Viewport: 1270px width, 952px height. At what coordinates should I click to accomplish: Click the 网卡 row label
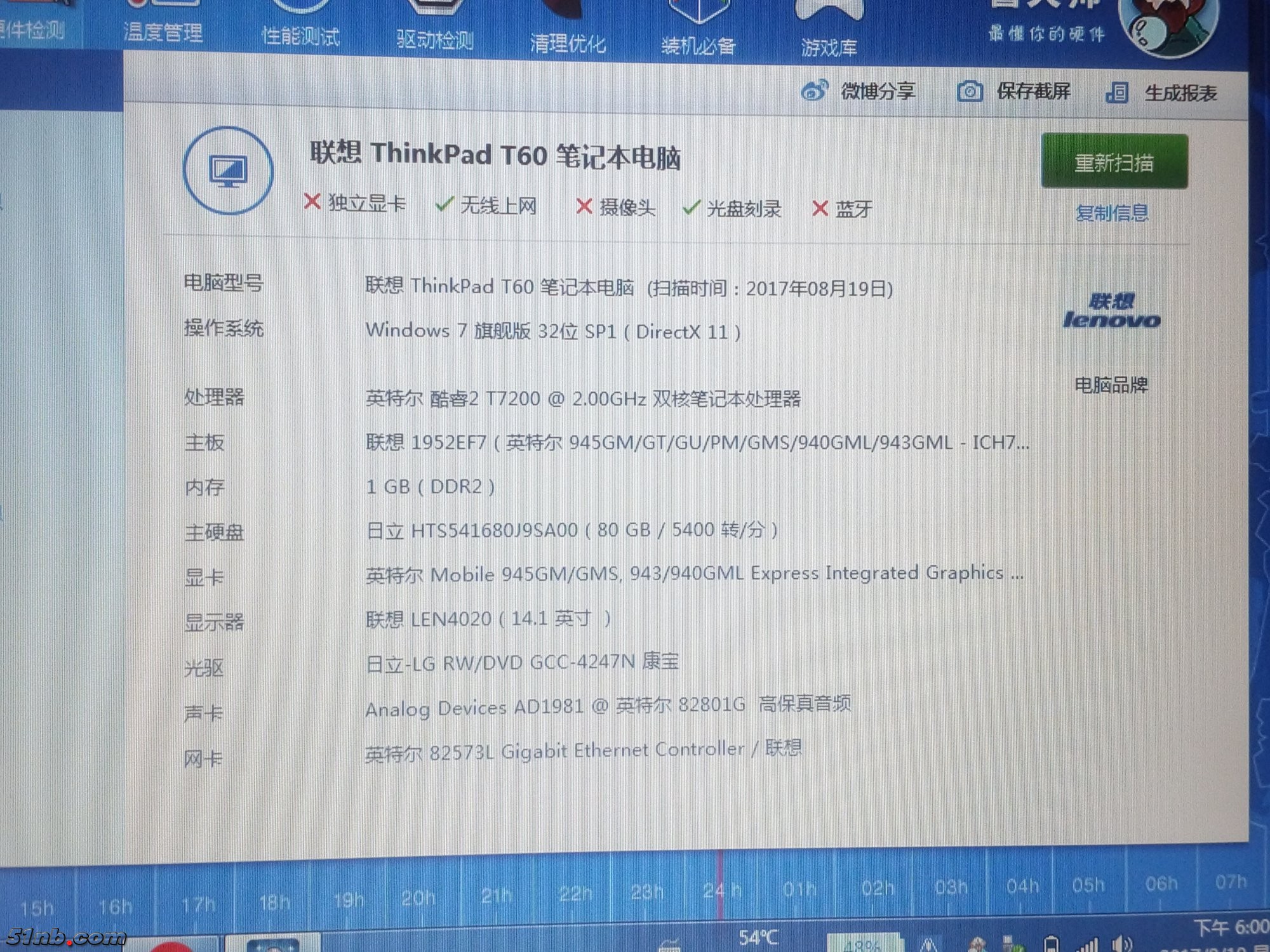coord(203,759)
